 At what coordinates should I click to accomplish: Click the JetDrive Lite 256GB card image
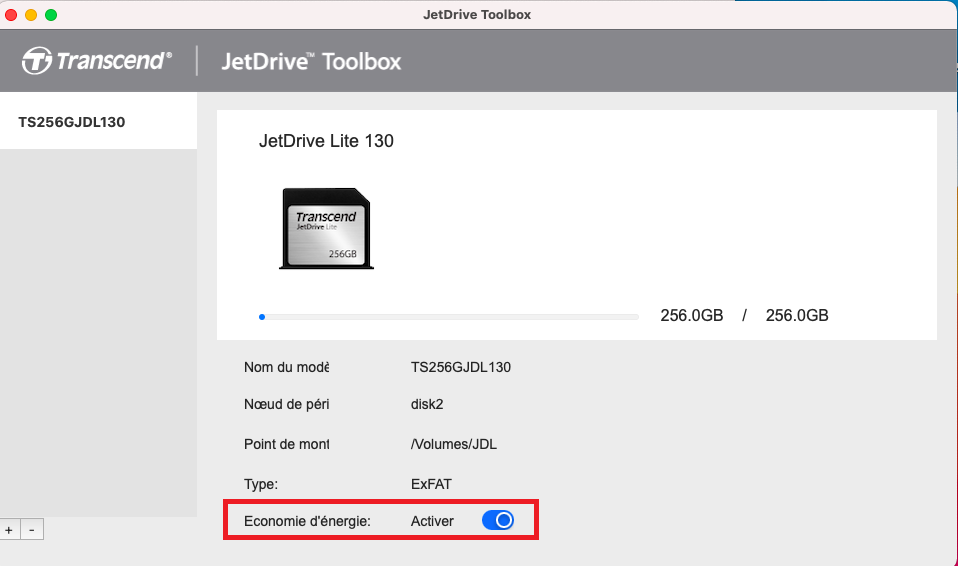[x=326, y=229]
